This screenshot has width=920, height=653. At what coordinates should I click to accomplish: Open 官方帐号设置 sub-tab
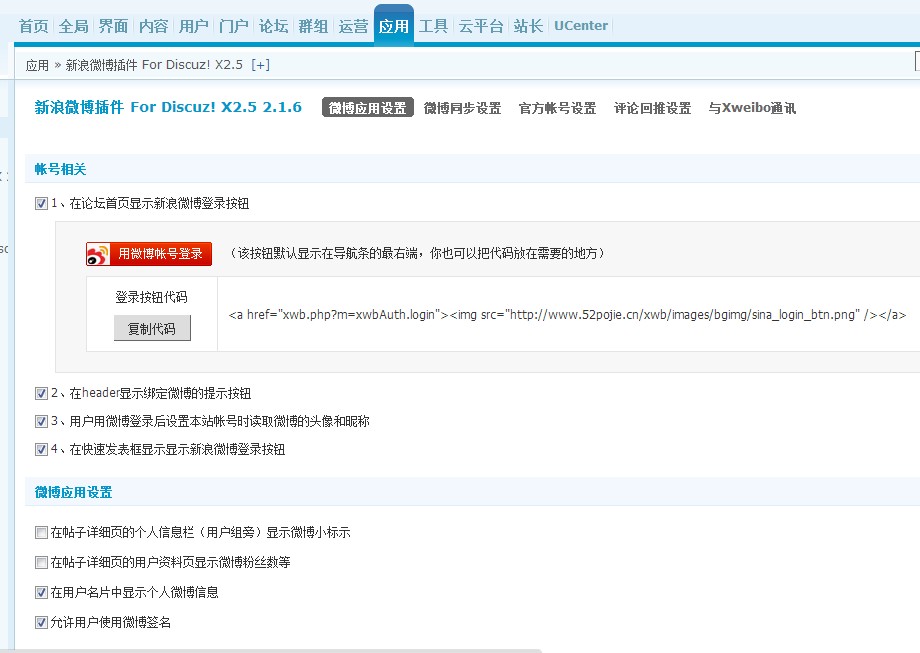click(557, 108)
